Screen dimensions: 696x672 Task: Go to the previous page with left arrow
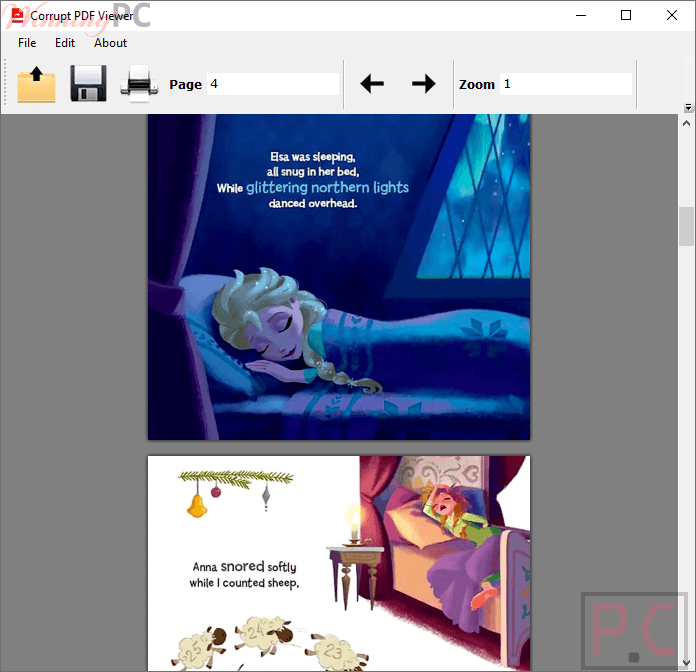click(372, 83)
